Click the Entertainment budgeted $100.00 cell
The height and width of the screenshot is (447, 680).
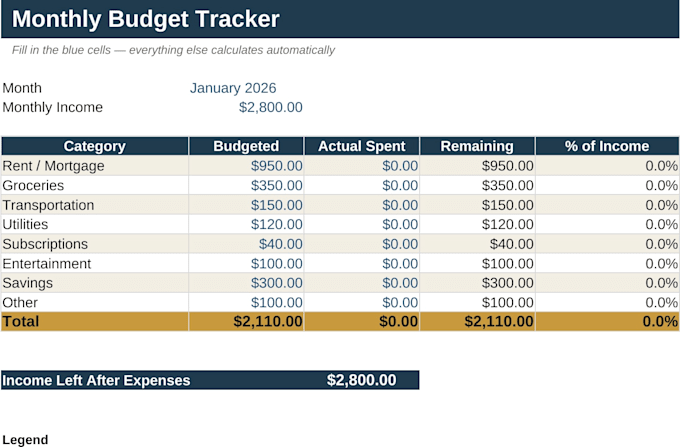pos(246,263)
